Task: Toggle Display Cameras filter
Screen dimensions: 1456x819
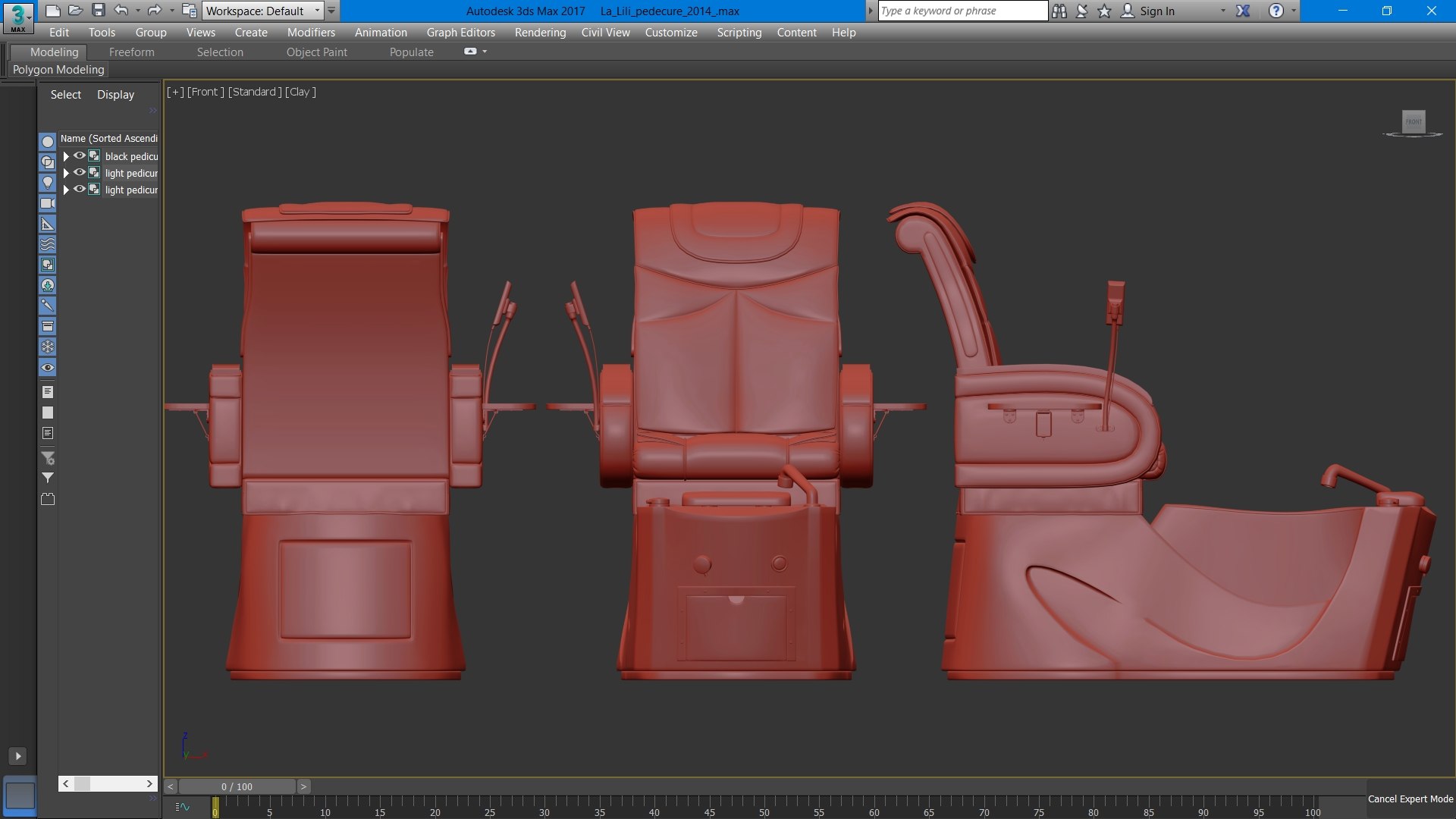Action: (x=48, y=203)
